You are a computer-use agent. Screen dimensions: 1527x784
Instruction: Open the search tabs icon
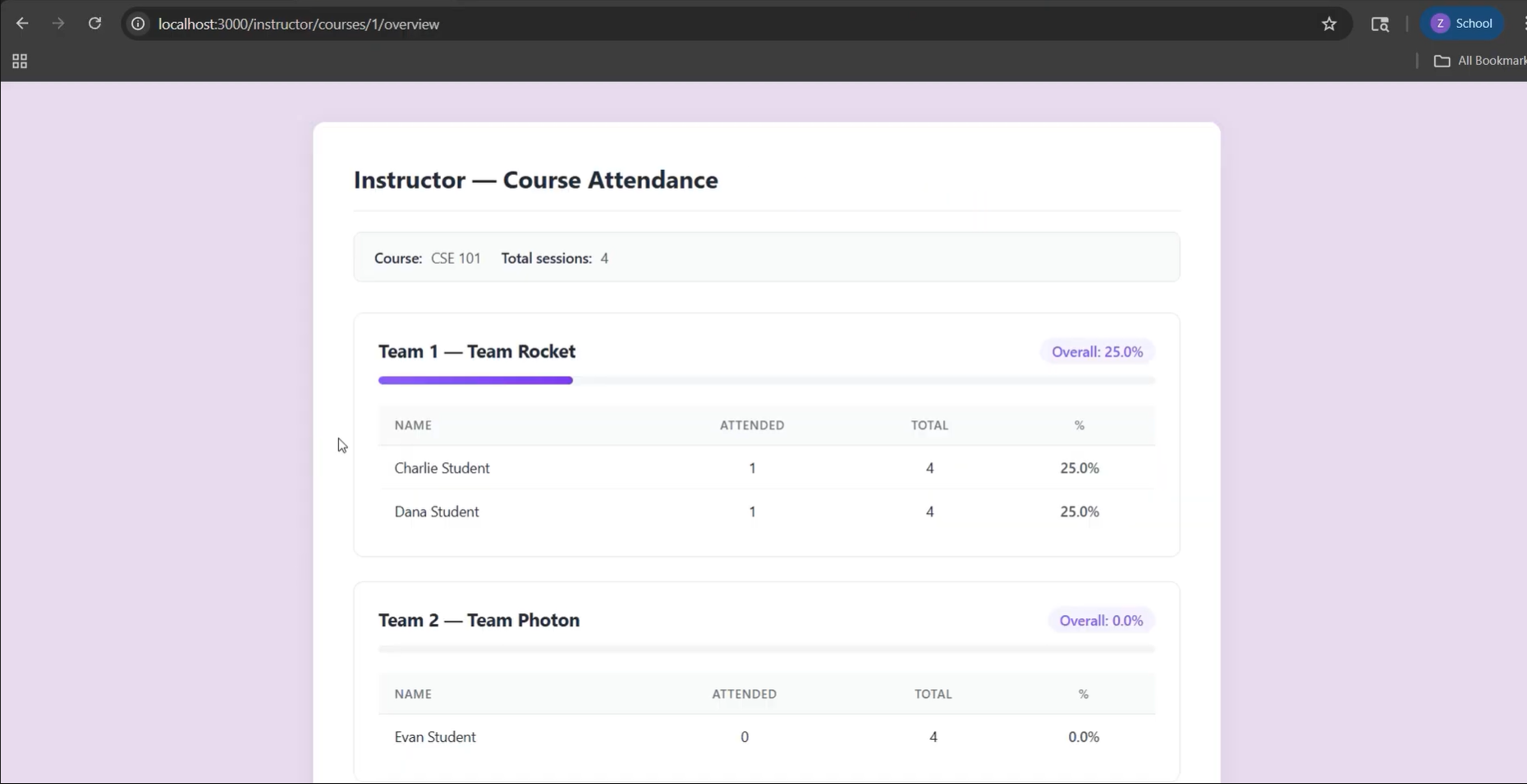point(1380,24)
